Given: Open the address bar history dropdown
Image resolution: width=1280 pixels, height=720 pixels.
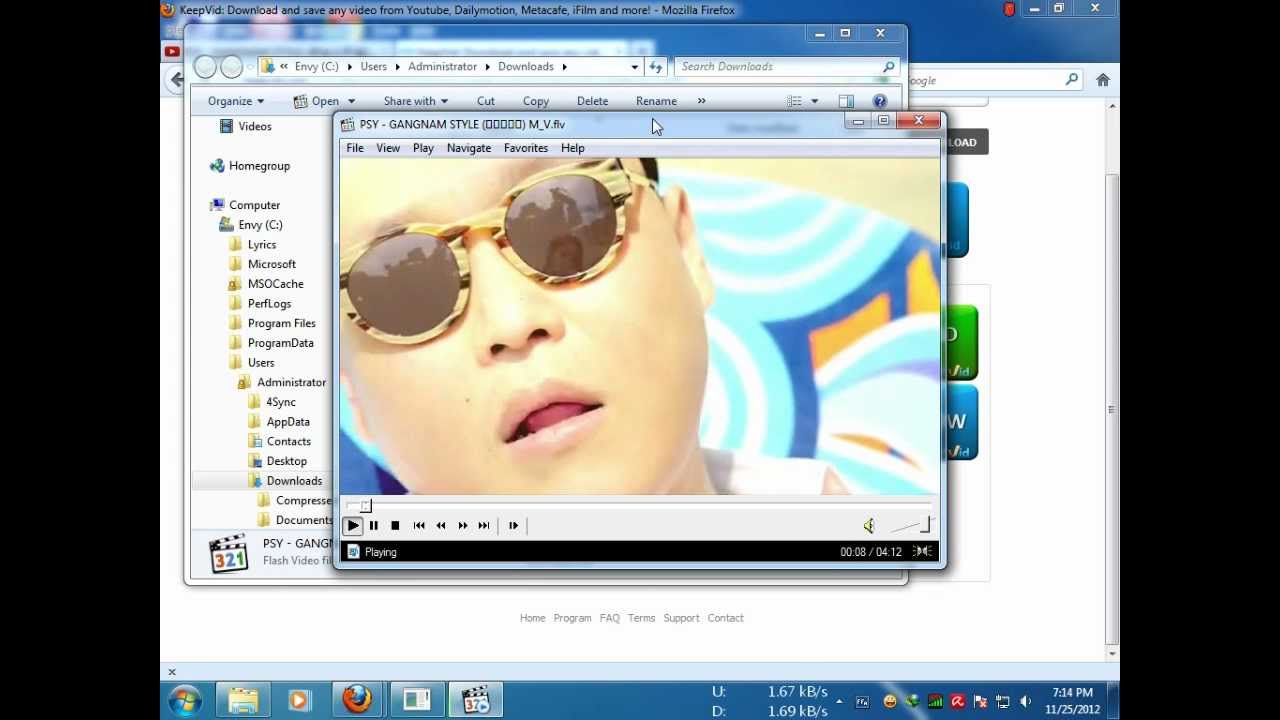Looking at the screenshot, I should (634, 66).
